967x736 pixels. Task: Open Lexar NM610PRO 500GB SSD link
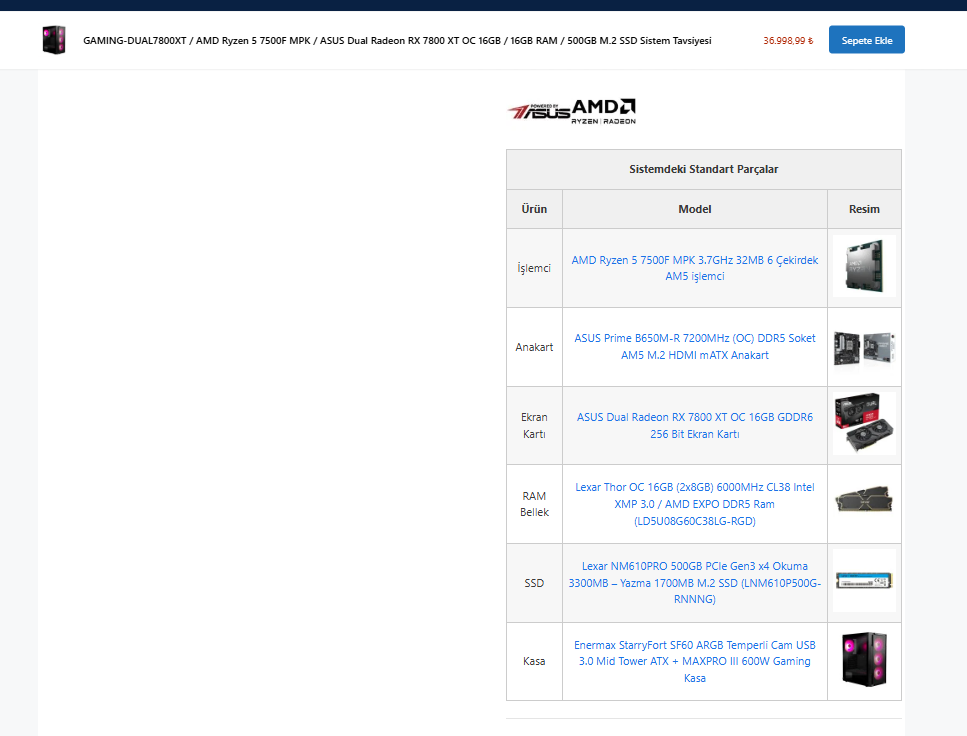click(x=694, y=582)
